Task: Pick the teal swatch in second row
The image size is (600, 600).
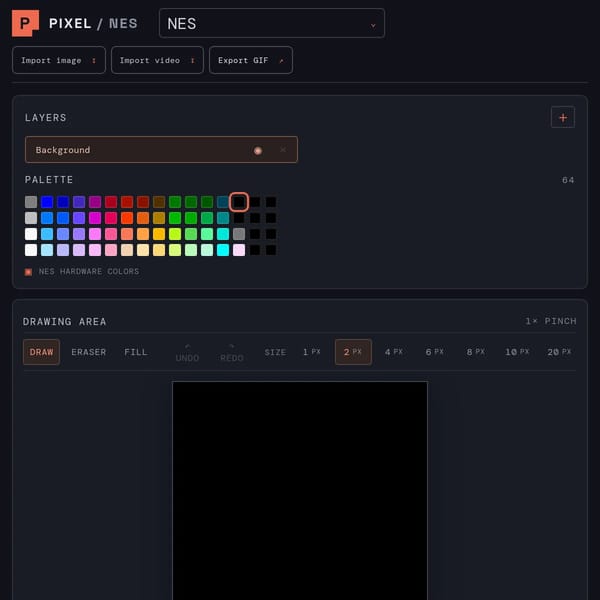Action: point(223,218)
